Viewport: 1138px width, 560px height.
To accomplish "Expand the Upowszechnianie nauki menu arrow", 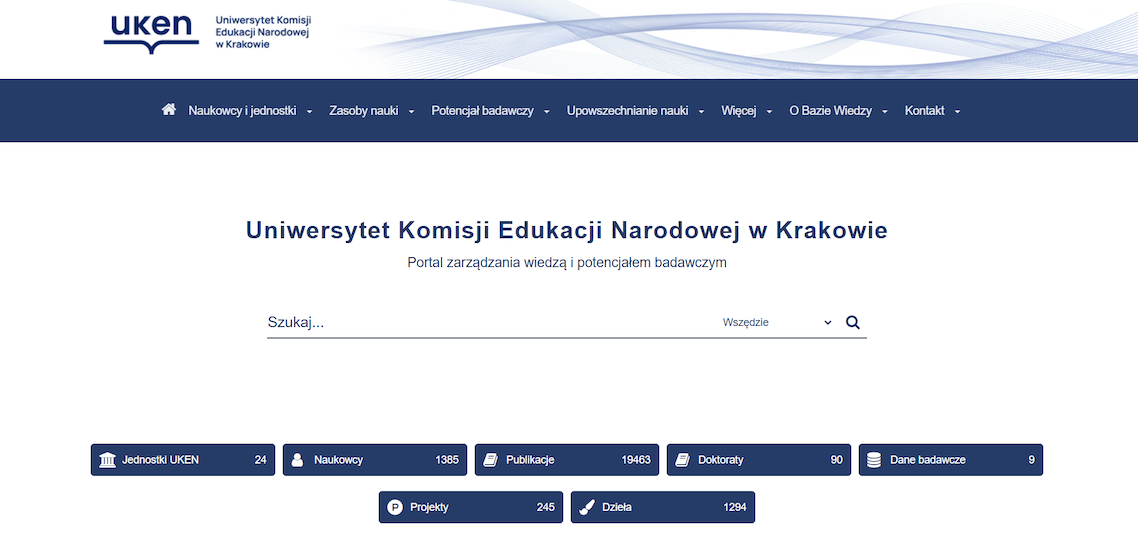I will (x=701, y=112).
